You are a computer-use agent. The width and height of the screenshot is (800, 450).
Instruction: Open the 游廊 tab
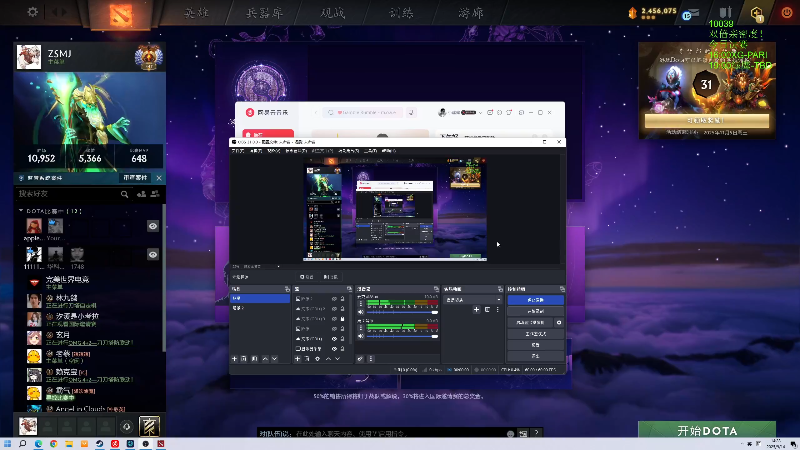[470, 13]
